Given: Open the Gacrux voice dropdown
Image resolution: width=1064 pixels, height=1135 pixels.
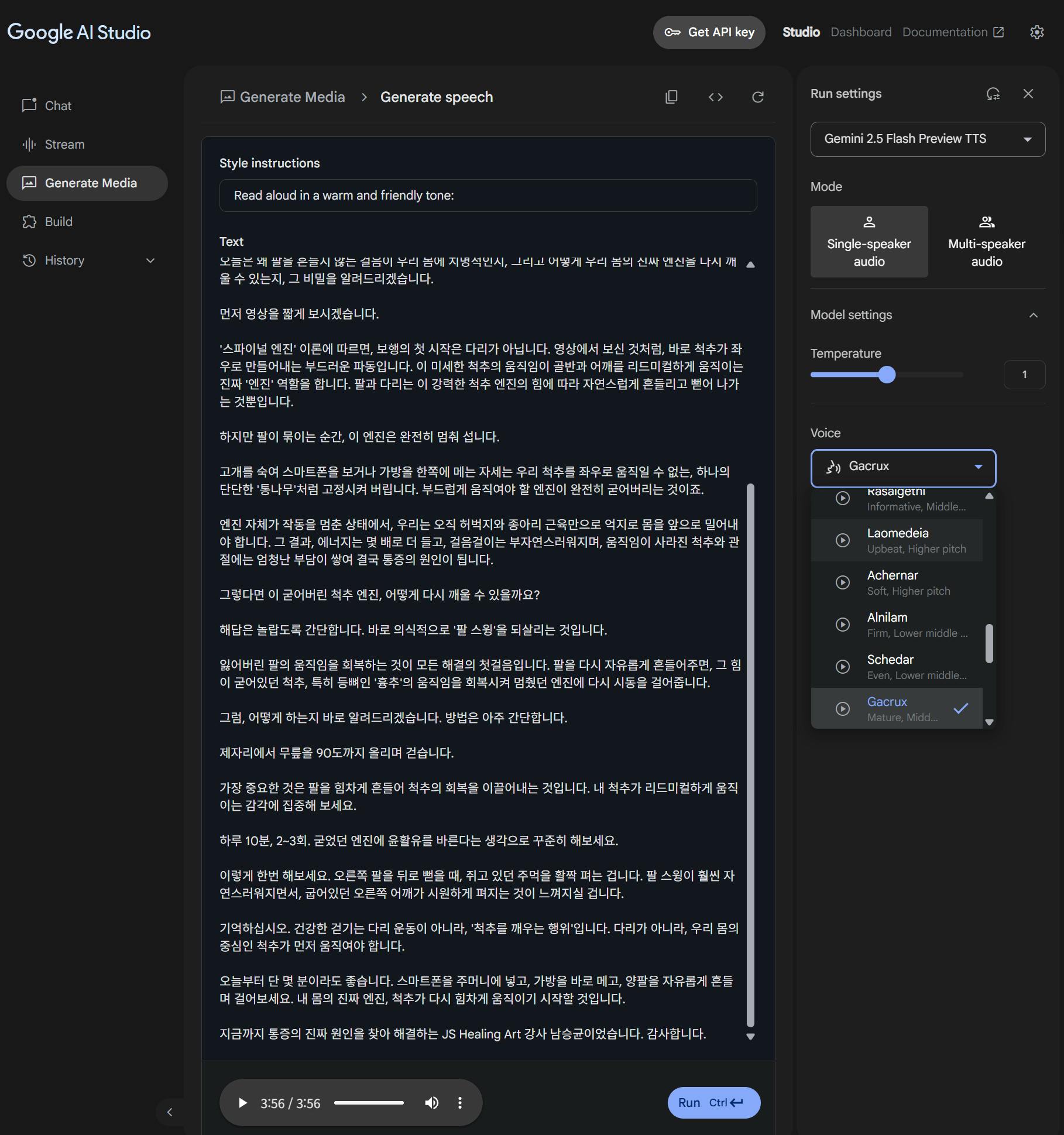Looking at the screenshot, I should pyautogui.click(x=903, y=468).
